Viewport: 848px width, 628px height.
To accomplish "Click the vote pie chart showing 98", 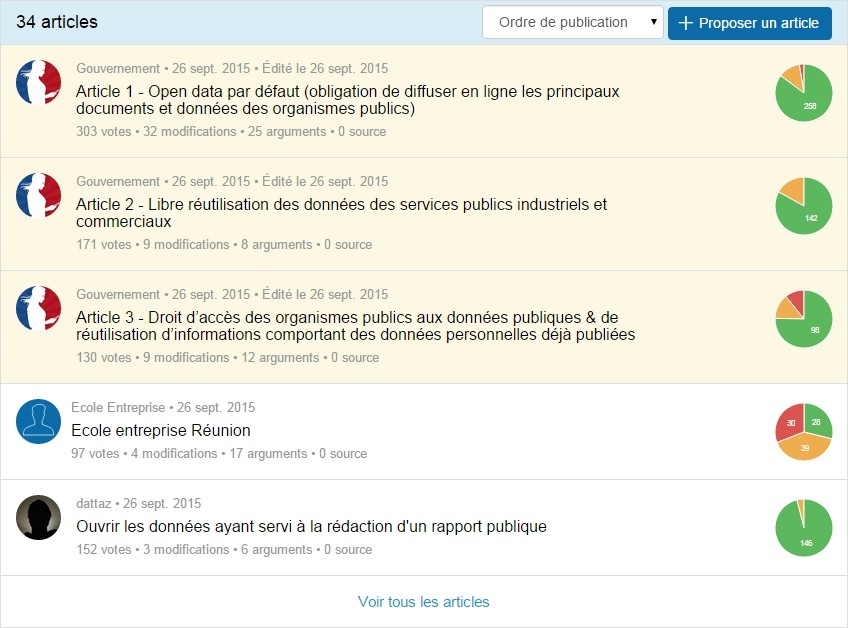I will coord(803,318).
